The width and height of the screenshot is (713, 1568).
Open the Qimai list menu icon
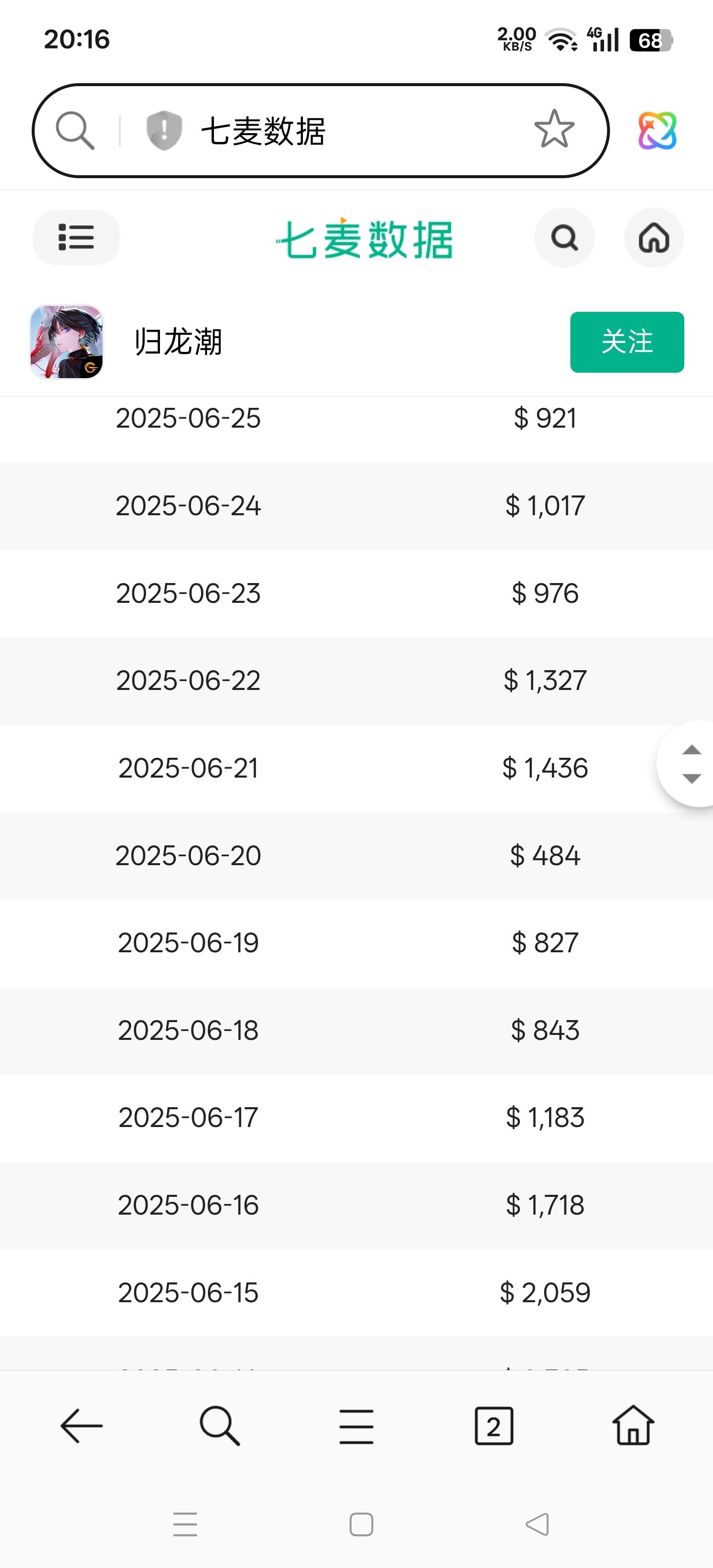point(76,238)
